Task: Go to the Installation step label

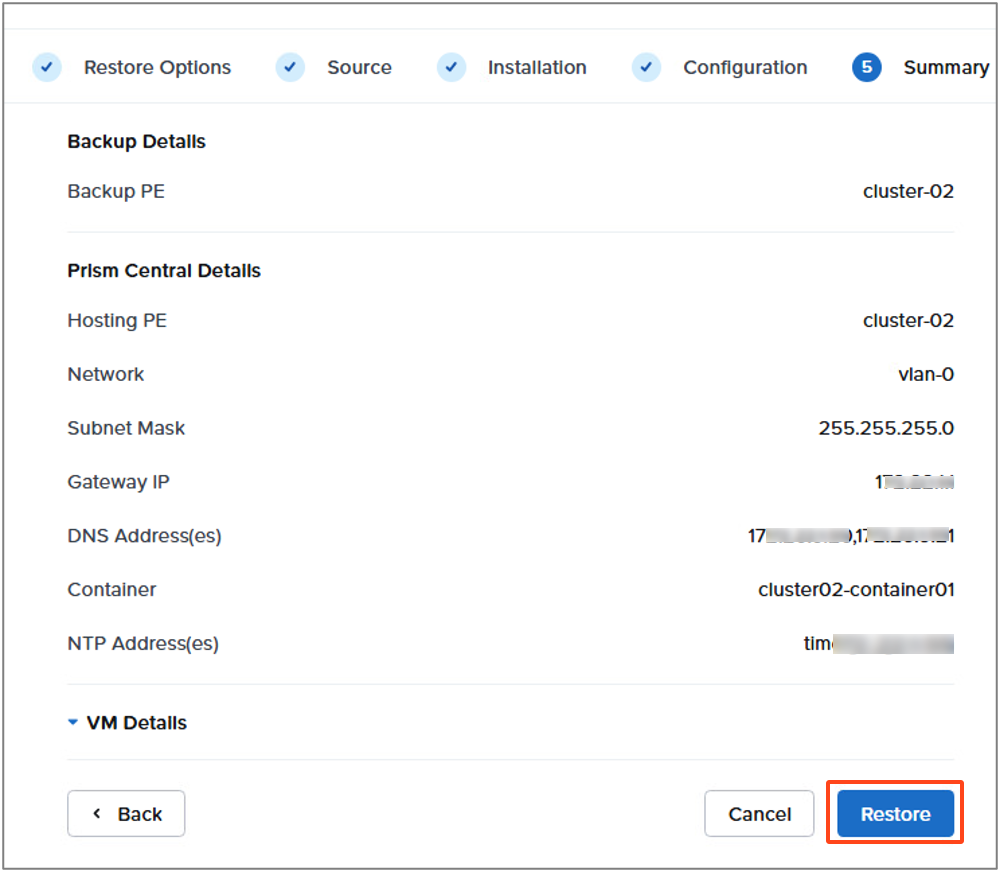Action: [537, 68]
